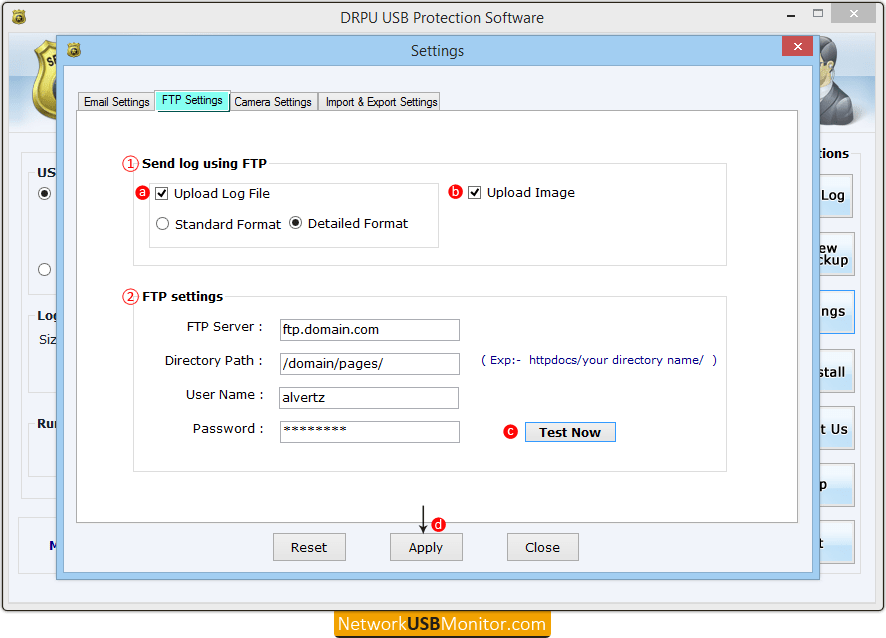
Task: Click the Apply button
Action: pos(426,547)
